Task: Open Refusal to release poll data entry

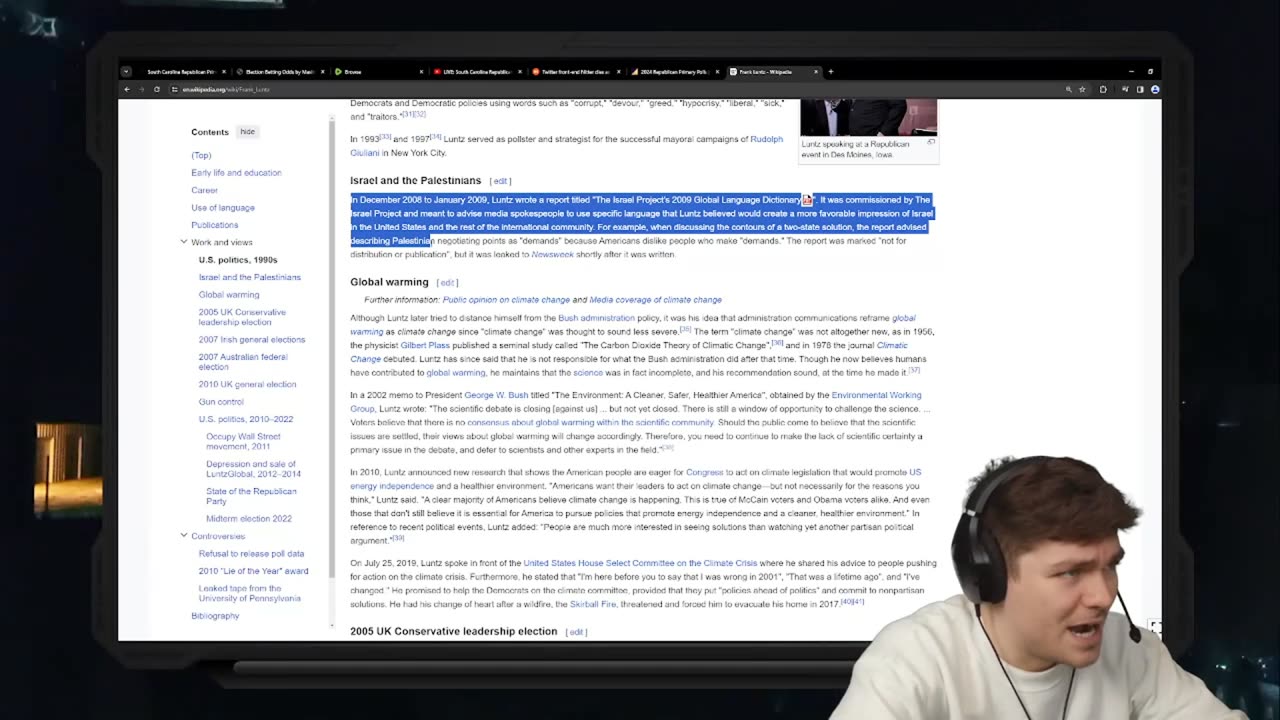Action: coord(251,553)
